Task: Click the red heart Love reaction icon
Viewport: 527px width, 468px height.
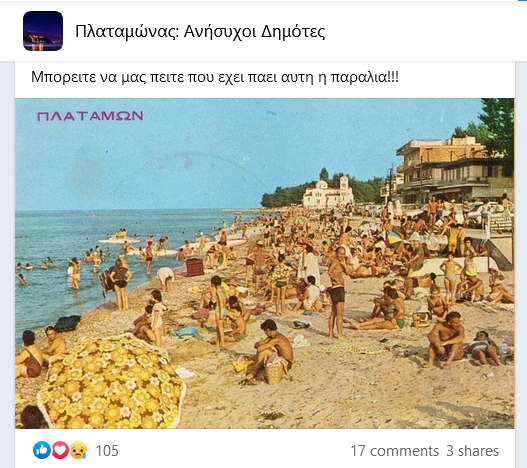Action: pos(60,450)
